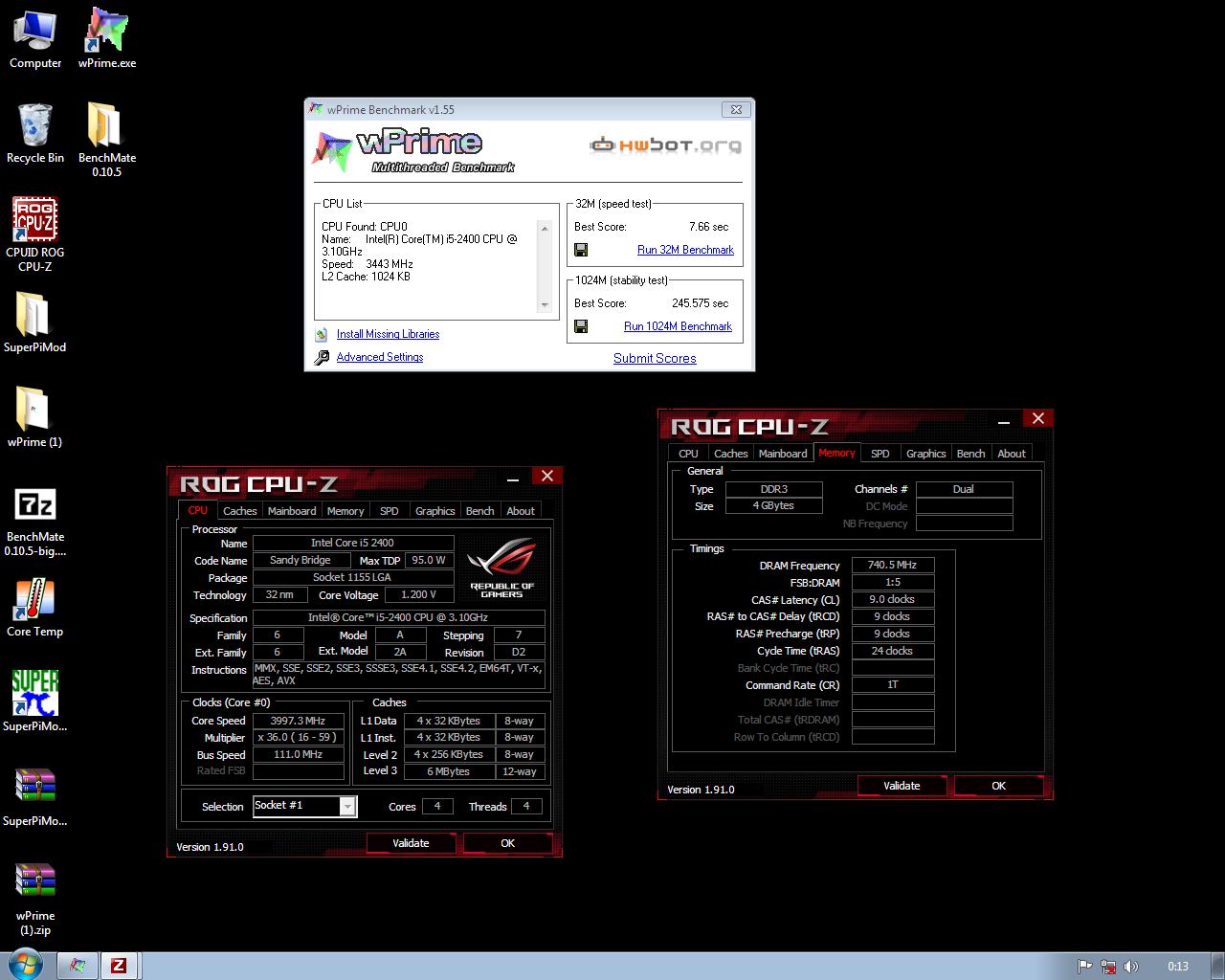Open the Windows Start button
Image resolution: width=1225 pixels, height=980 pixels.
coord(25,965)
